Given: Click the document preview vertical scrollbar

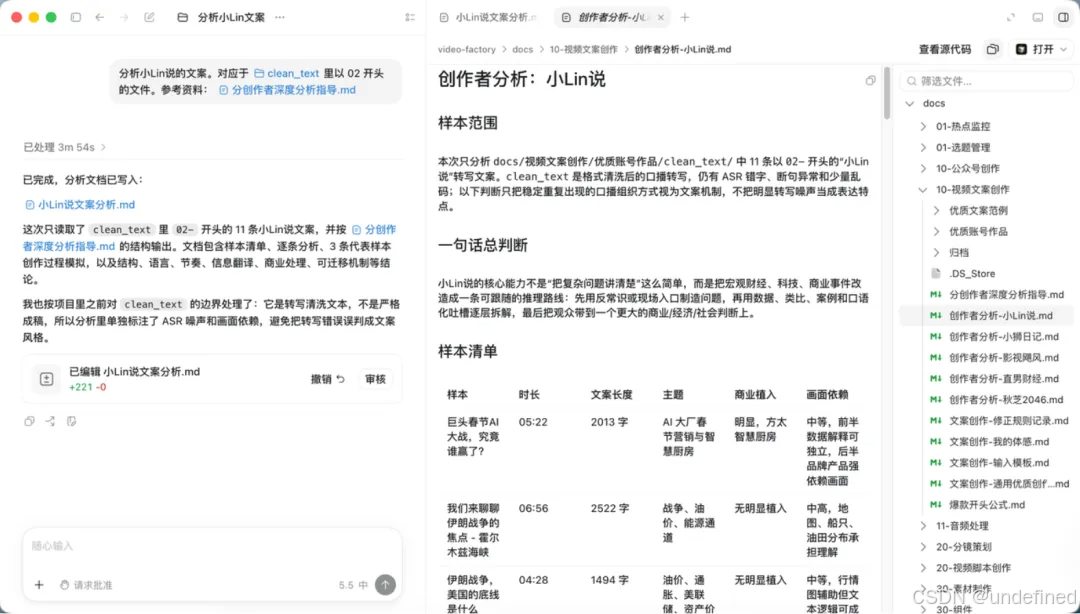Looking at the screenshot, I should (x=886, y=93).
